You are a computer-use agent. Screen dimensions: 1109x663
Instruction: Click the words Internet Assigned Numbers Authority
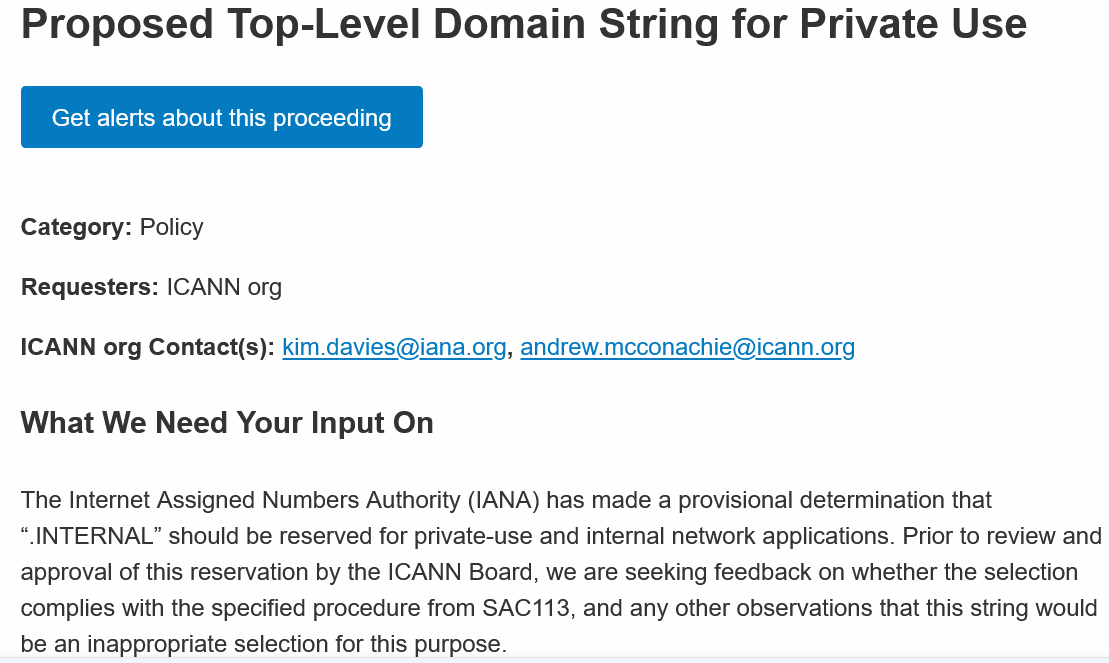(x=265, y=500)
